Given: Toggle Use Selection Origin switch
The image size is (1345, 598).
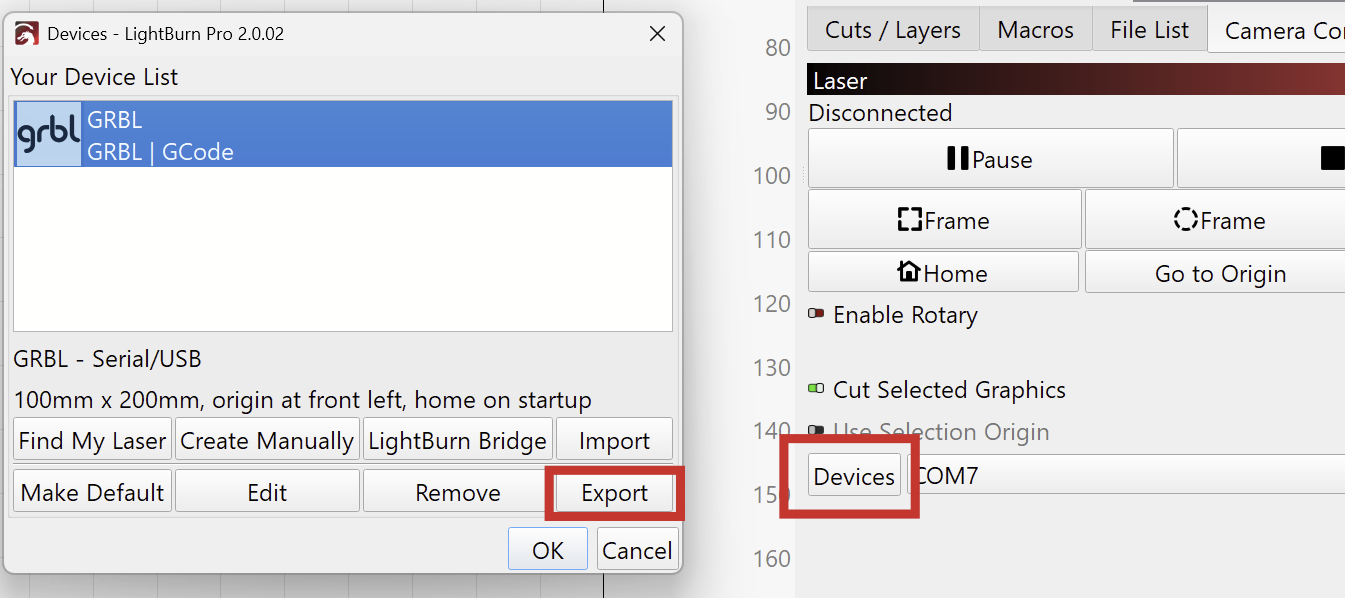Looking at the screenshot, I should (816, 431).
